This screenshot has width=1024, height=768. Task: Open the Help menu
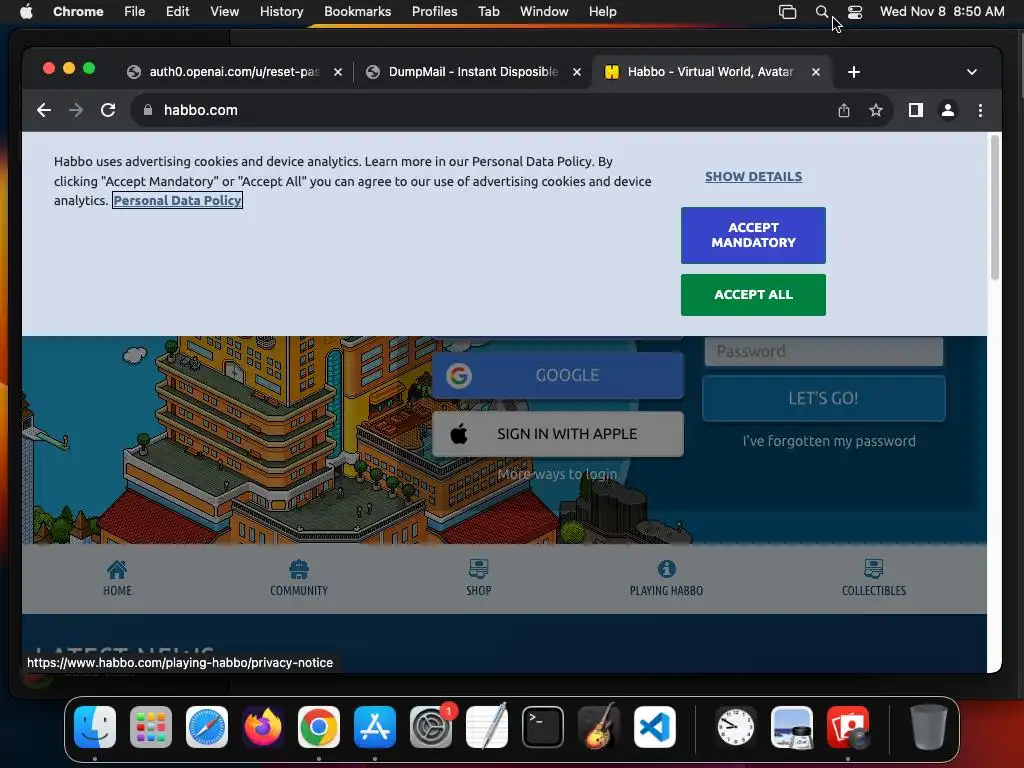[x=602, y=12]
